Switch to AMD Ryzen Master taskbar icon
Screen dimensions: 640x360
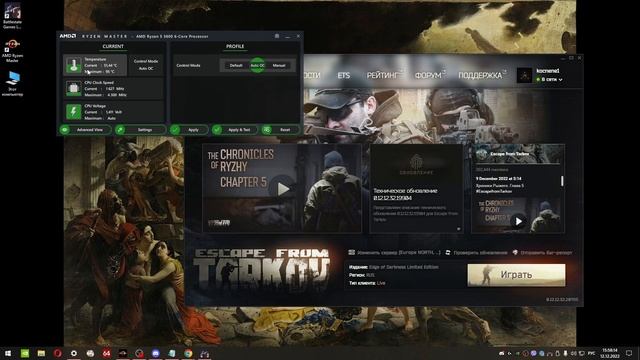point(123,353)
